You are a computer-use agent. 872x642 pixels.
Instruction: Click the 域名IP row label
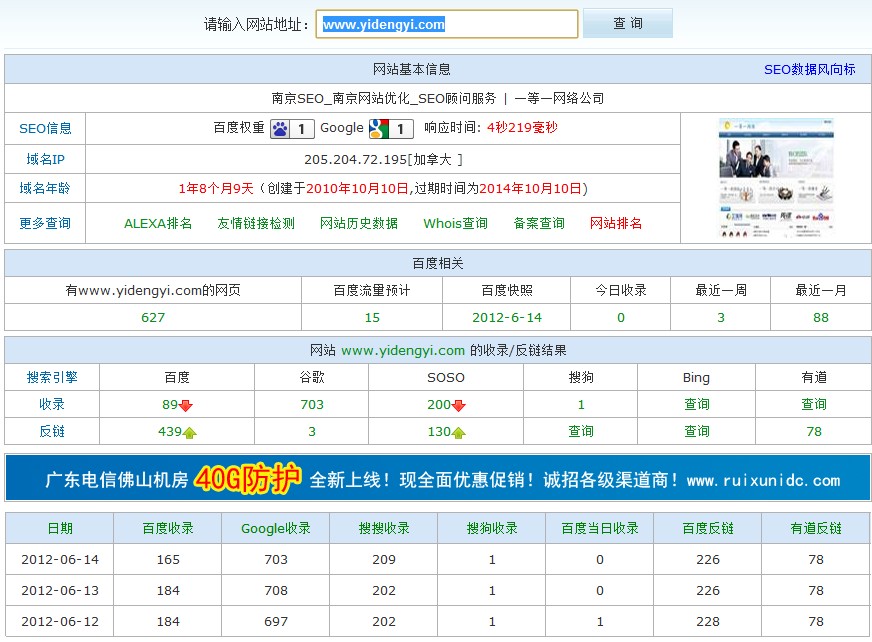pos(45,160)
